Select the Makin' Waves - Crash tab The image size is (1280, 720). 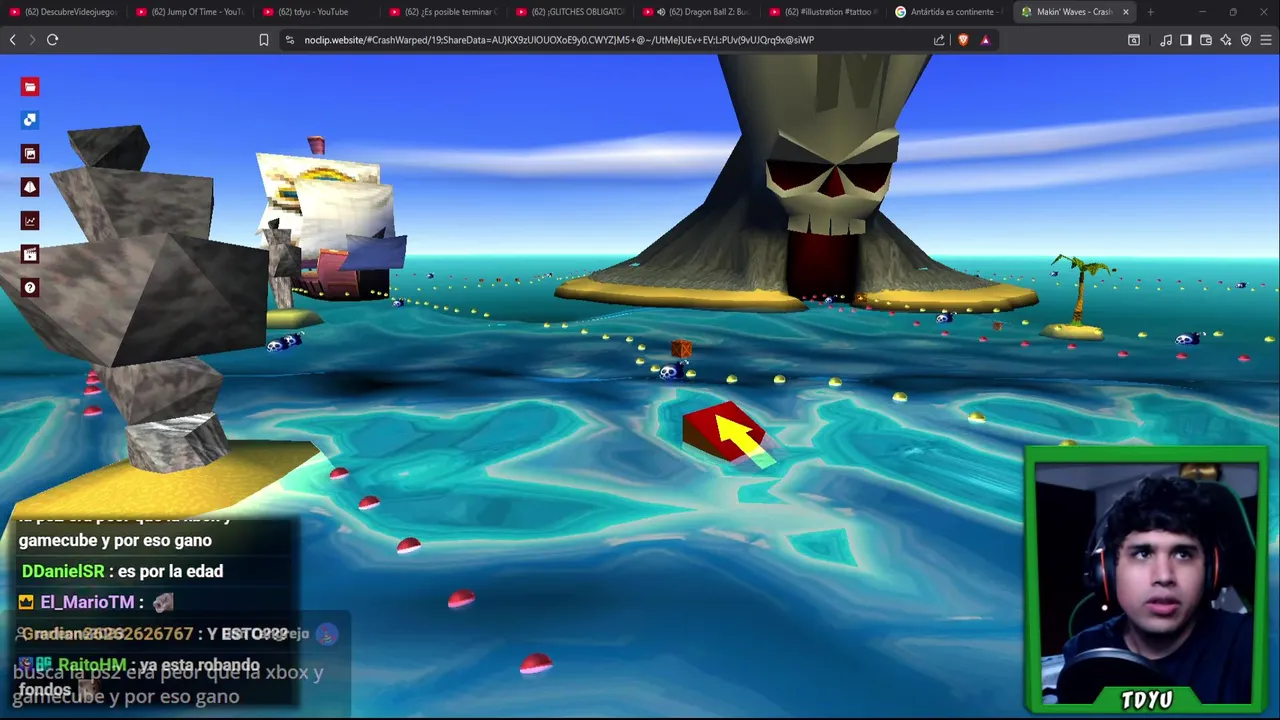click(x=1075, y=12)
